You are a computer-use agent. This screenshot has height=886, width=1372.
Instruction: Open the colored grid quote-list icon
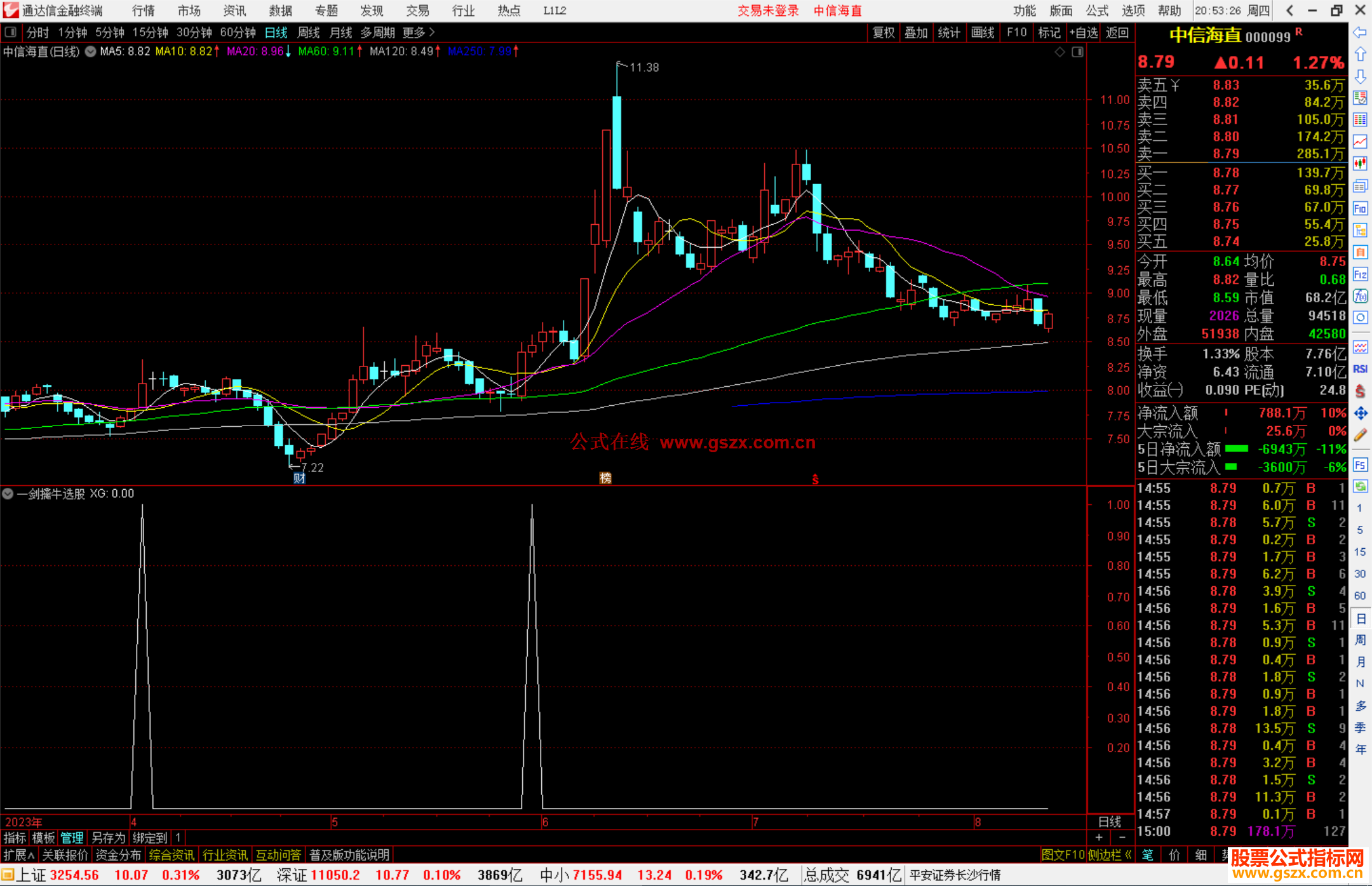click(1360, 120)
